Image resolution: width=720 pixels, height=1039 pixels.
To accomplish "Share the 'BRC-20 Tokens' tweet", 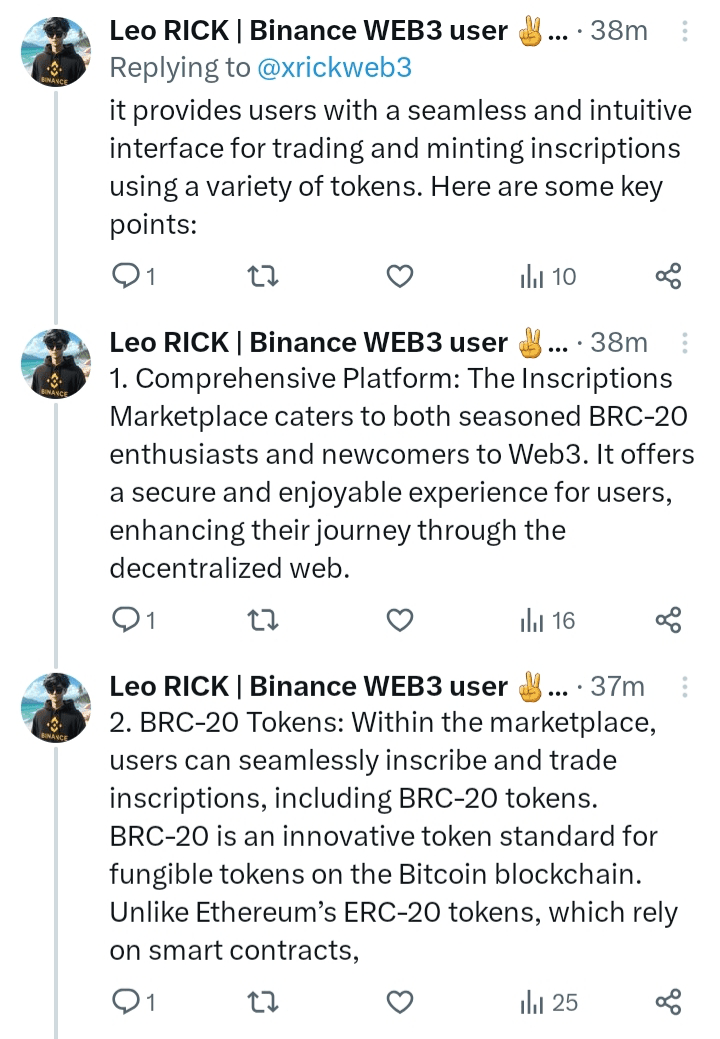I will pos(668,1001).
